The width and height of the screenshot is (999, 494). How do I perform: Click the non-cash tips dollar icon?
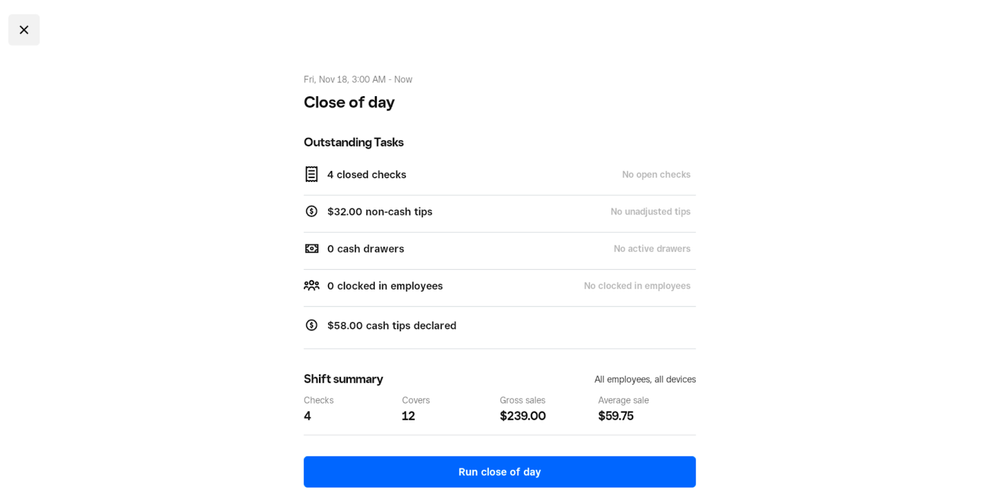[311, 211]
